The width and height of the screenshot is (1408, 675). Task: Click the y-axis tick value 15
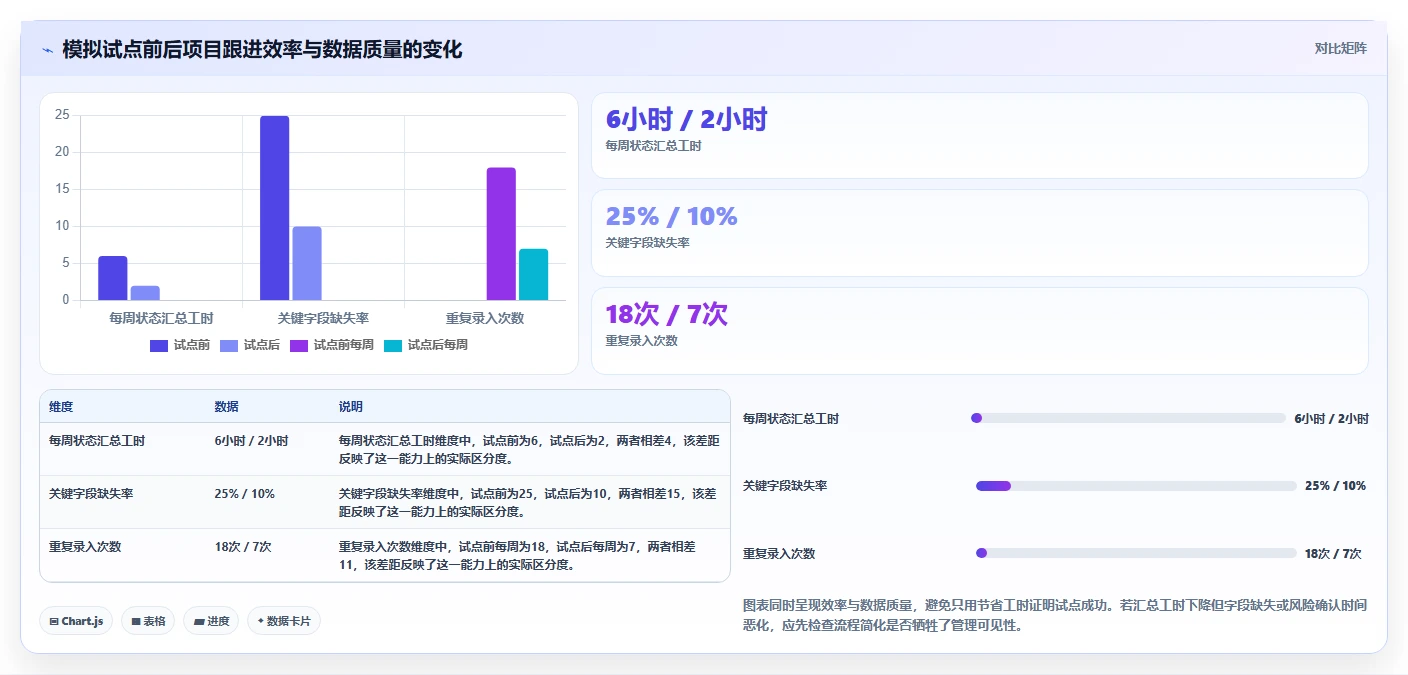(62, 189)
